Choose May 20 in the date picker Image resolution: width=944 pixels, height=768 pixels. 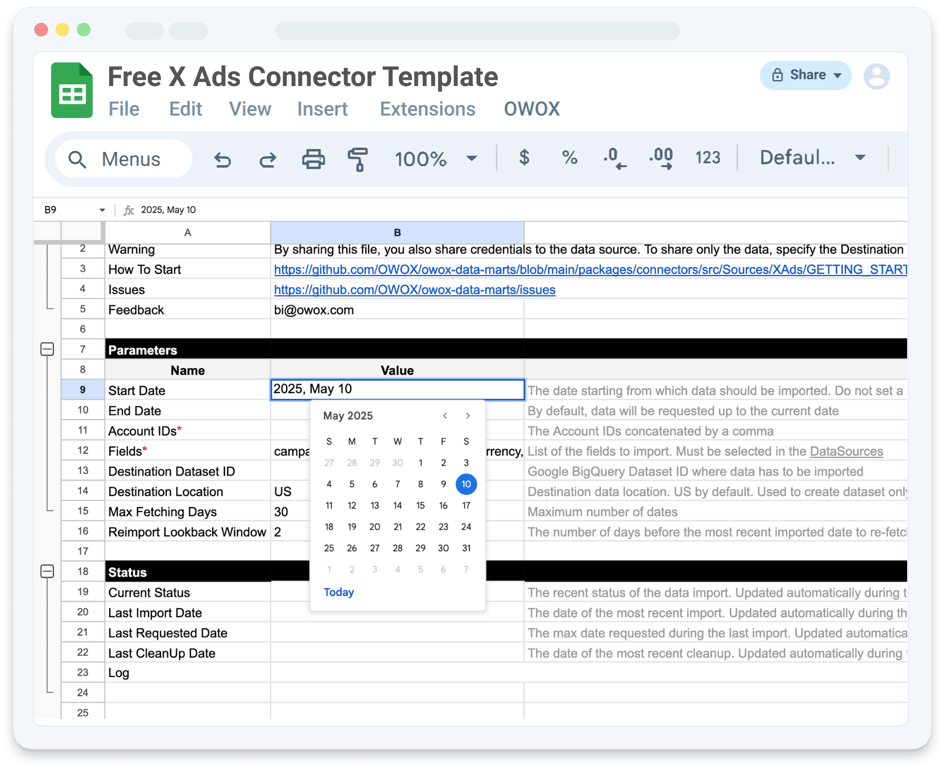(374, 527)
